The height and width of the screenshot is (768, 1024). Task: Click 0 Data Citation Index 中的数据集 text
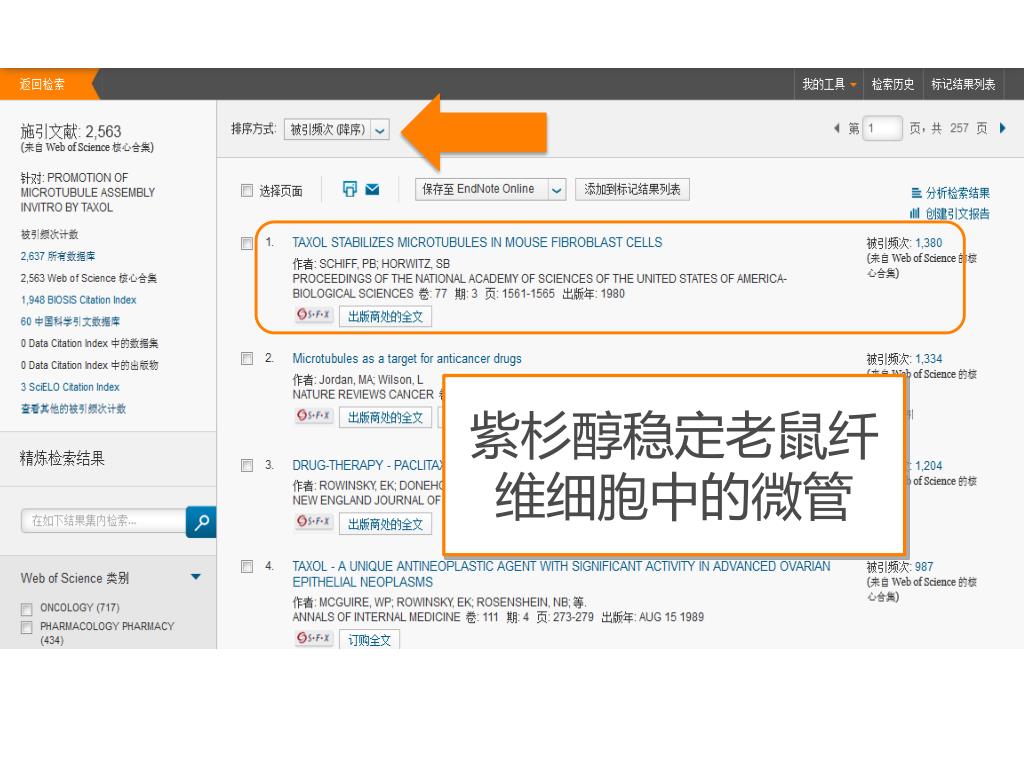[x=89, y=344]
